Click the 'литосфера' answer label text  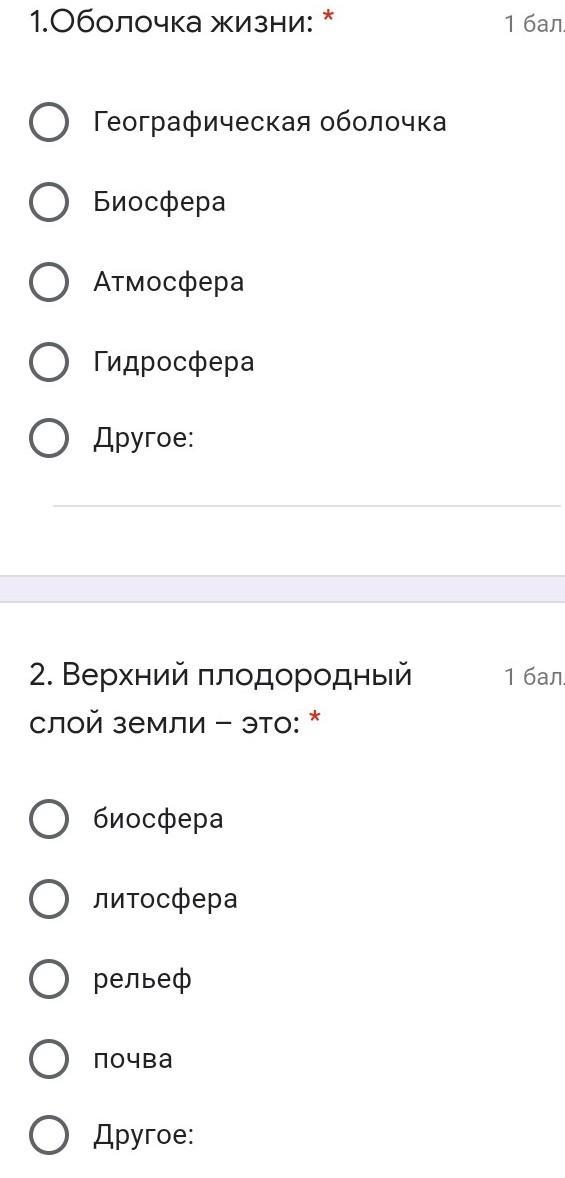[165, 899]
